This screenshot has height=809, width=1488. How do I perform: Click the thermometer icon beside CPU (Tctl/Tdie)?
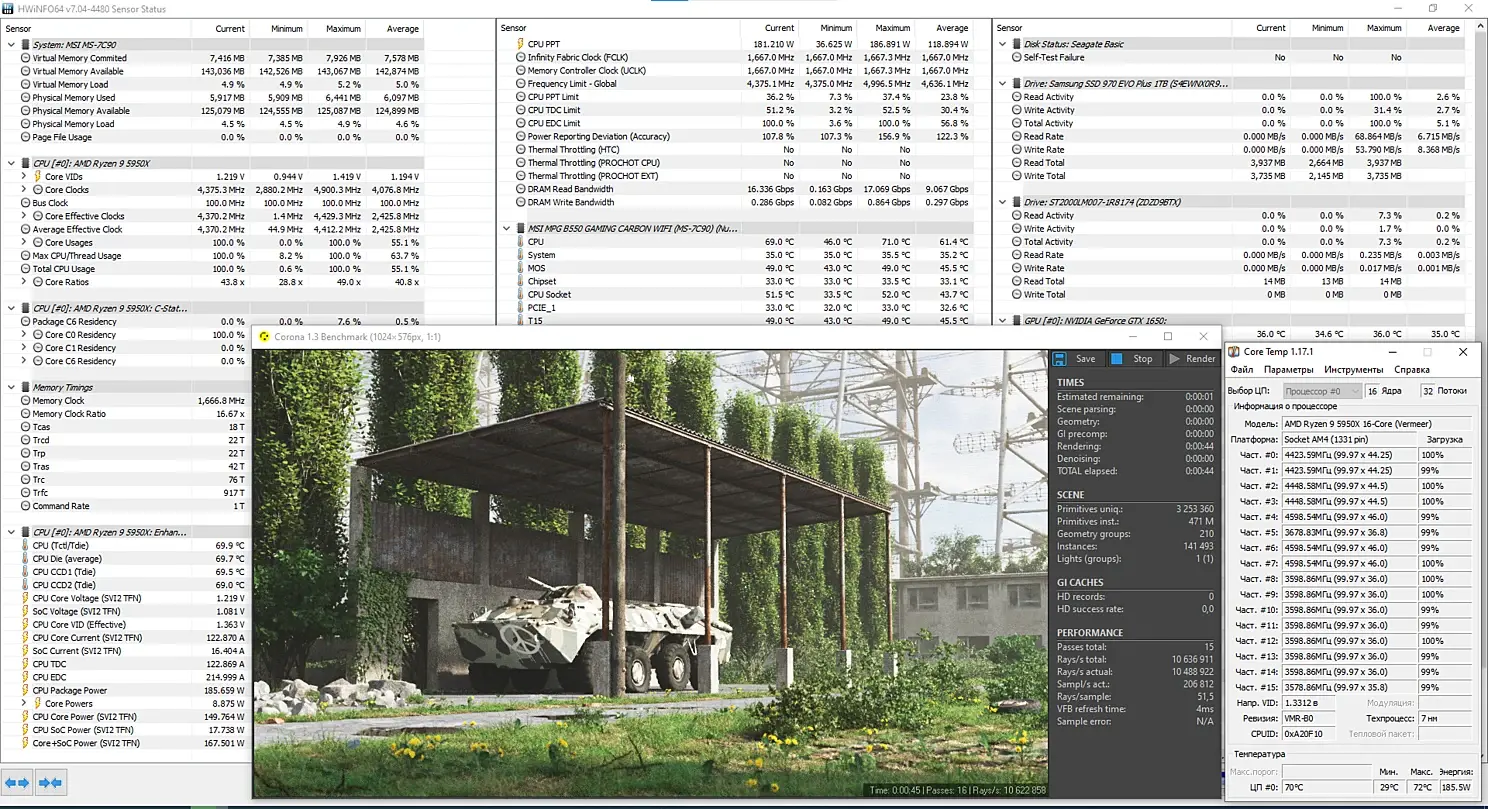pos(25,546)
